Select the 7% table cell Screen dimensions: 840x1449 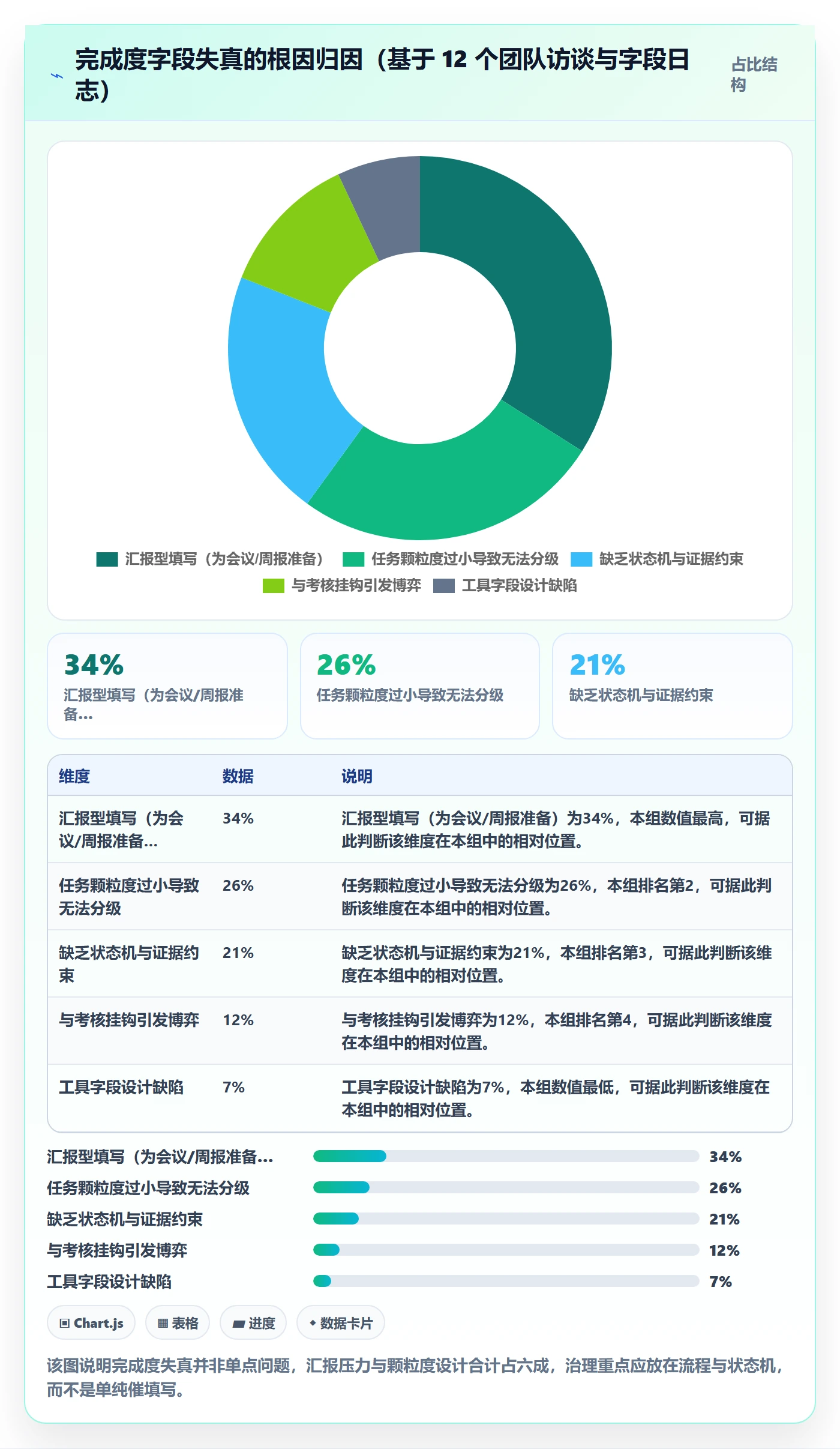pyautogui.click(x=233, y=1087)
